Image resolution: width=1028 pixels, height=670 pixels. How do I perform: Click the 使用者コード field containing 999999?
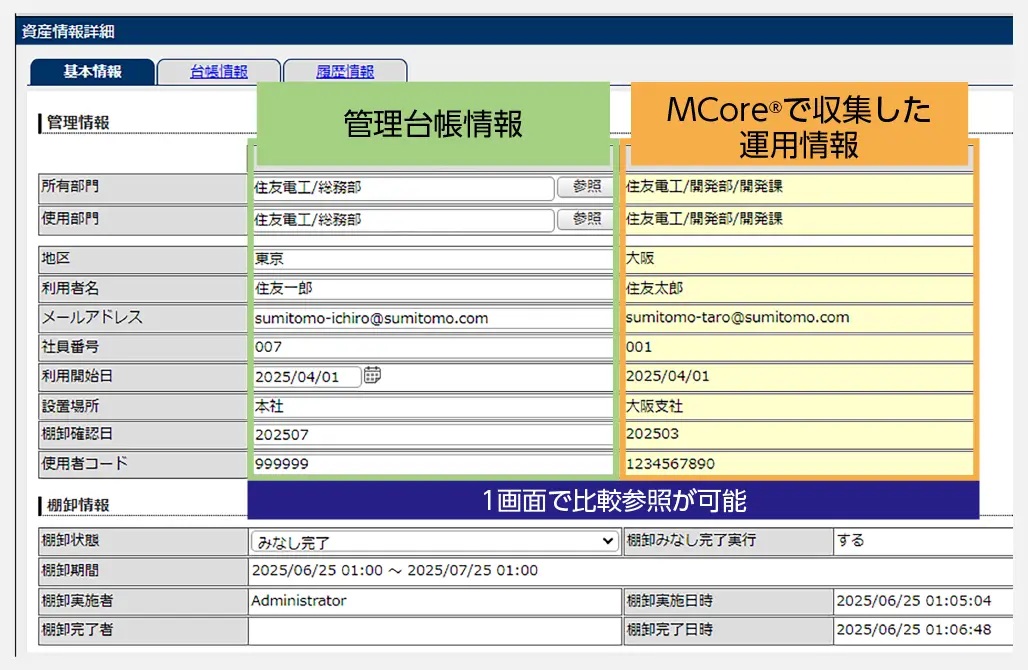(x=433, y=463)
